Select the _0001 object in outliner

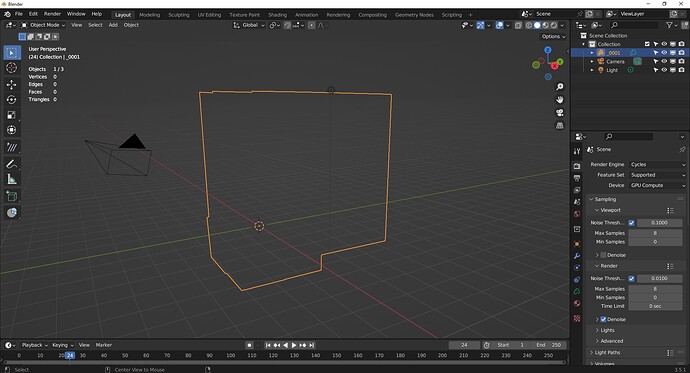[x=614, y=53]
